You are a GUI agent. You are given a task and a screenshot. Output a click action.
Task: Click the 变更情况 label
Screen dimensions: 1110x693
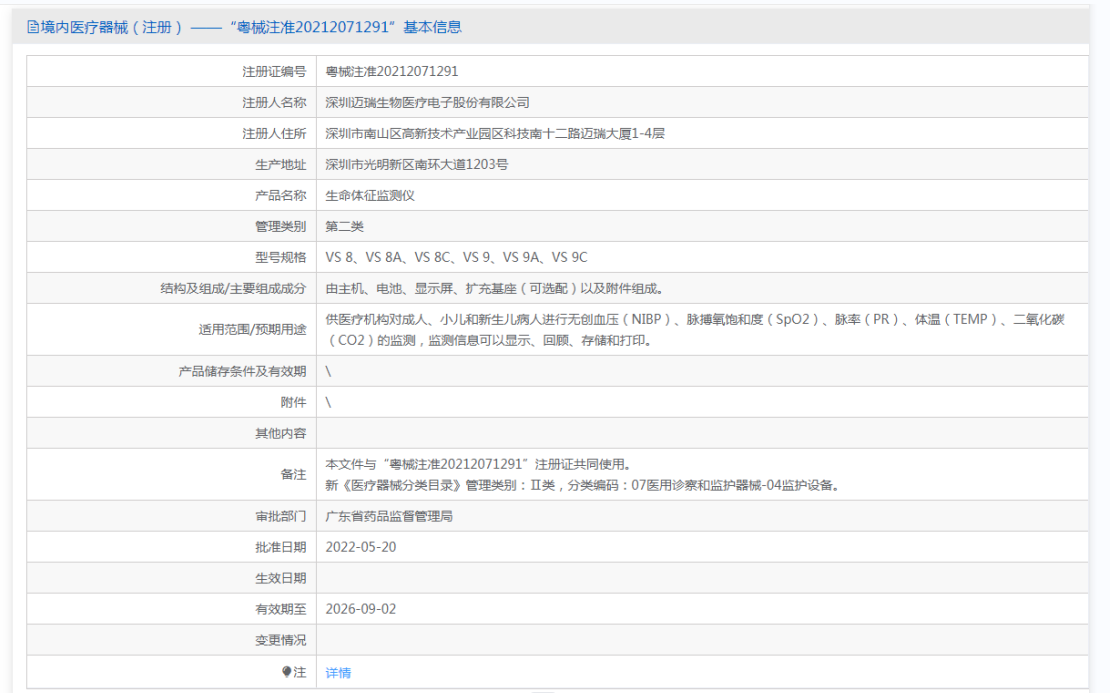pyautogui.click(x=280, y=641)
